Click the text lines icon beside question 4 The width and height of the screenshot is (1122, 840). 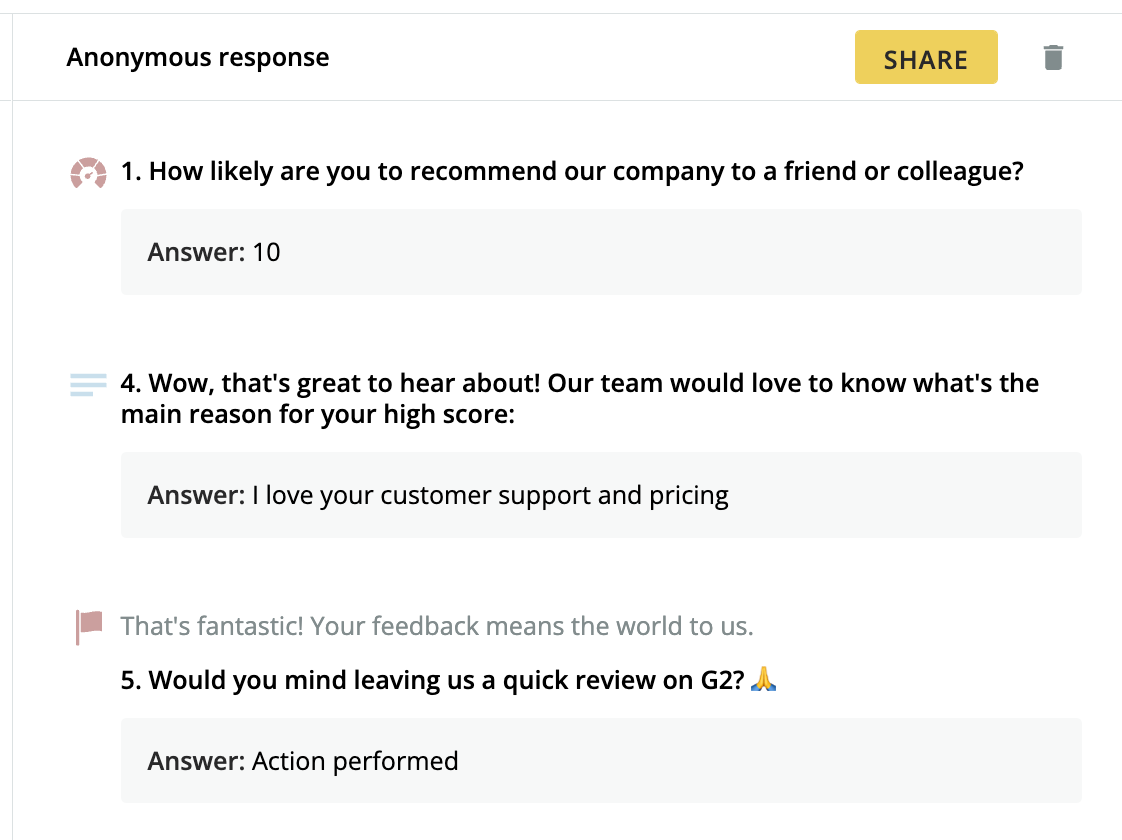click(88, 384)
